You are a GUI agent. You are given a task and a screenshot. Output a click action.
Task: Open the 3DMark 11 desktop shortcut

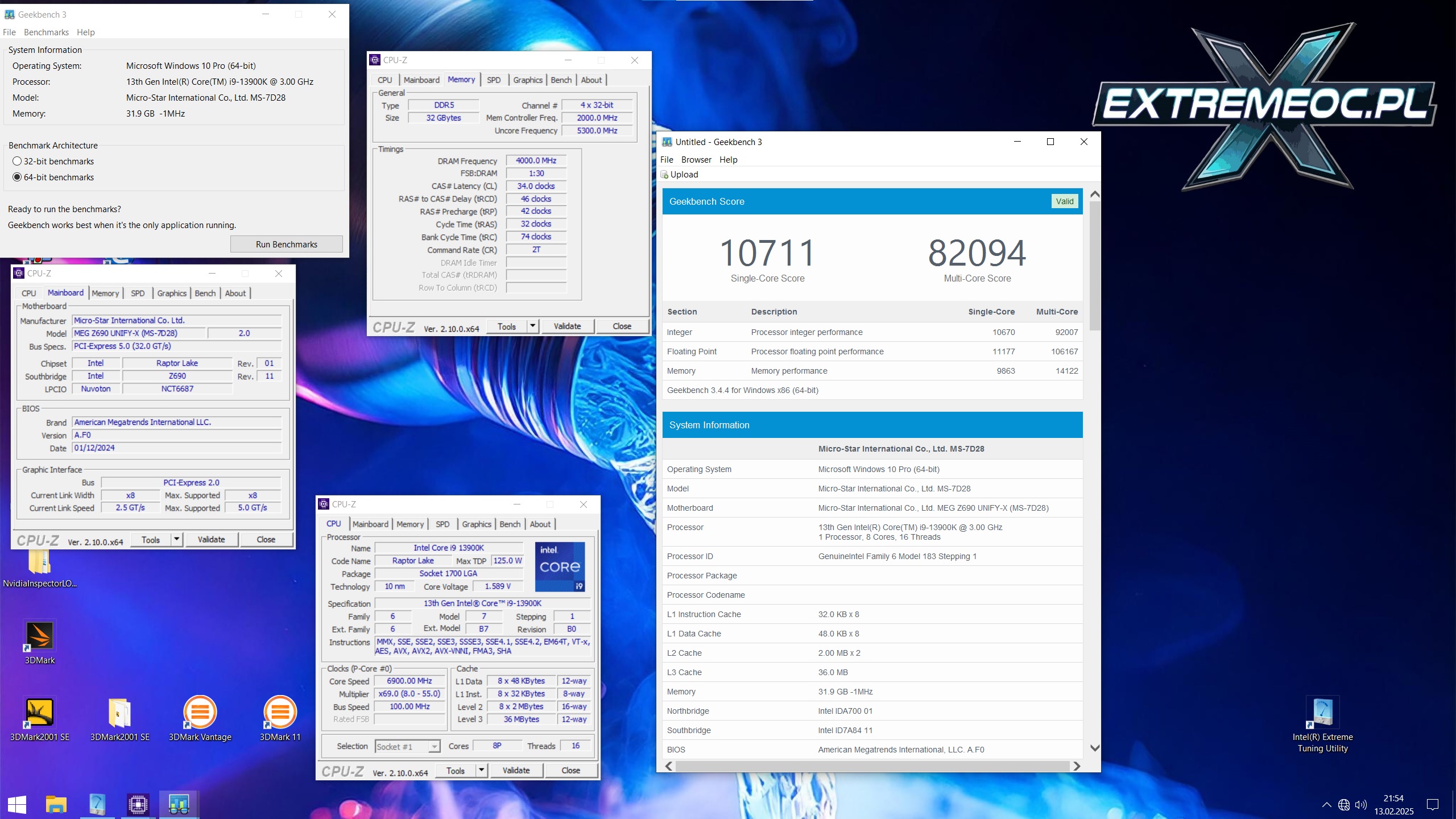(280, 719)
